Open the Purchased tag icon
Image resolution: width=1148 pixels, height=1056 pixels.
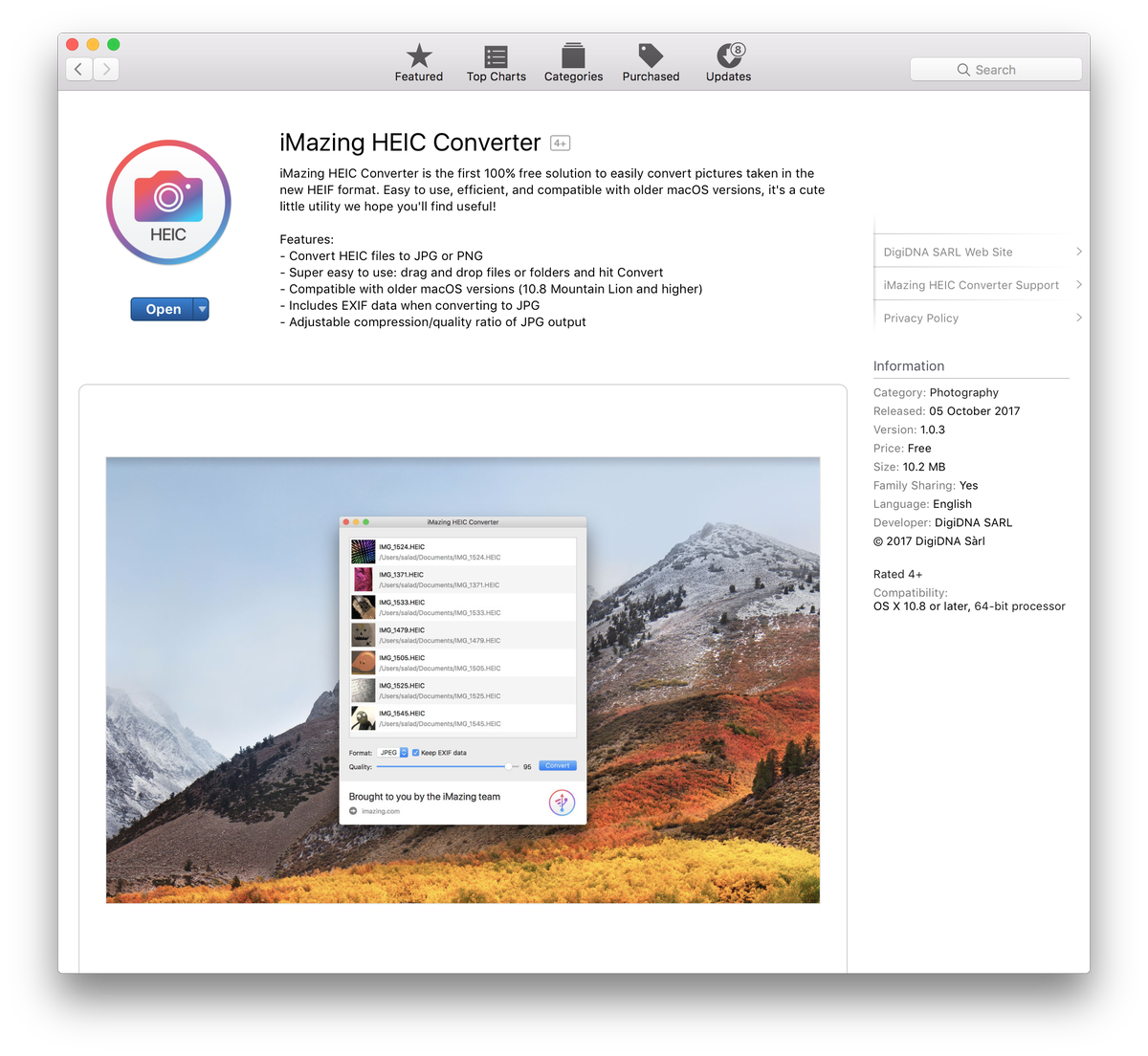(x=651, y=55)
